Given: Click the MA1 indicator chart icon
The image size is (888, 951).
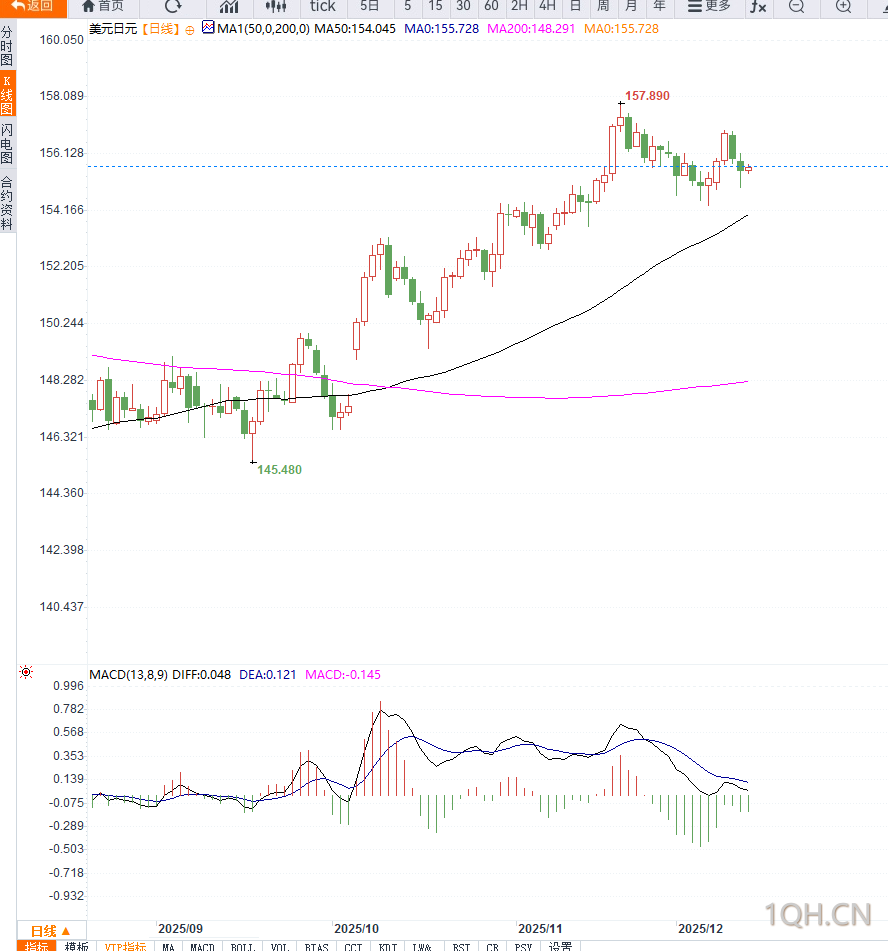Looking at the screenshot, I should [x=208, y=28].
